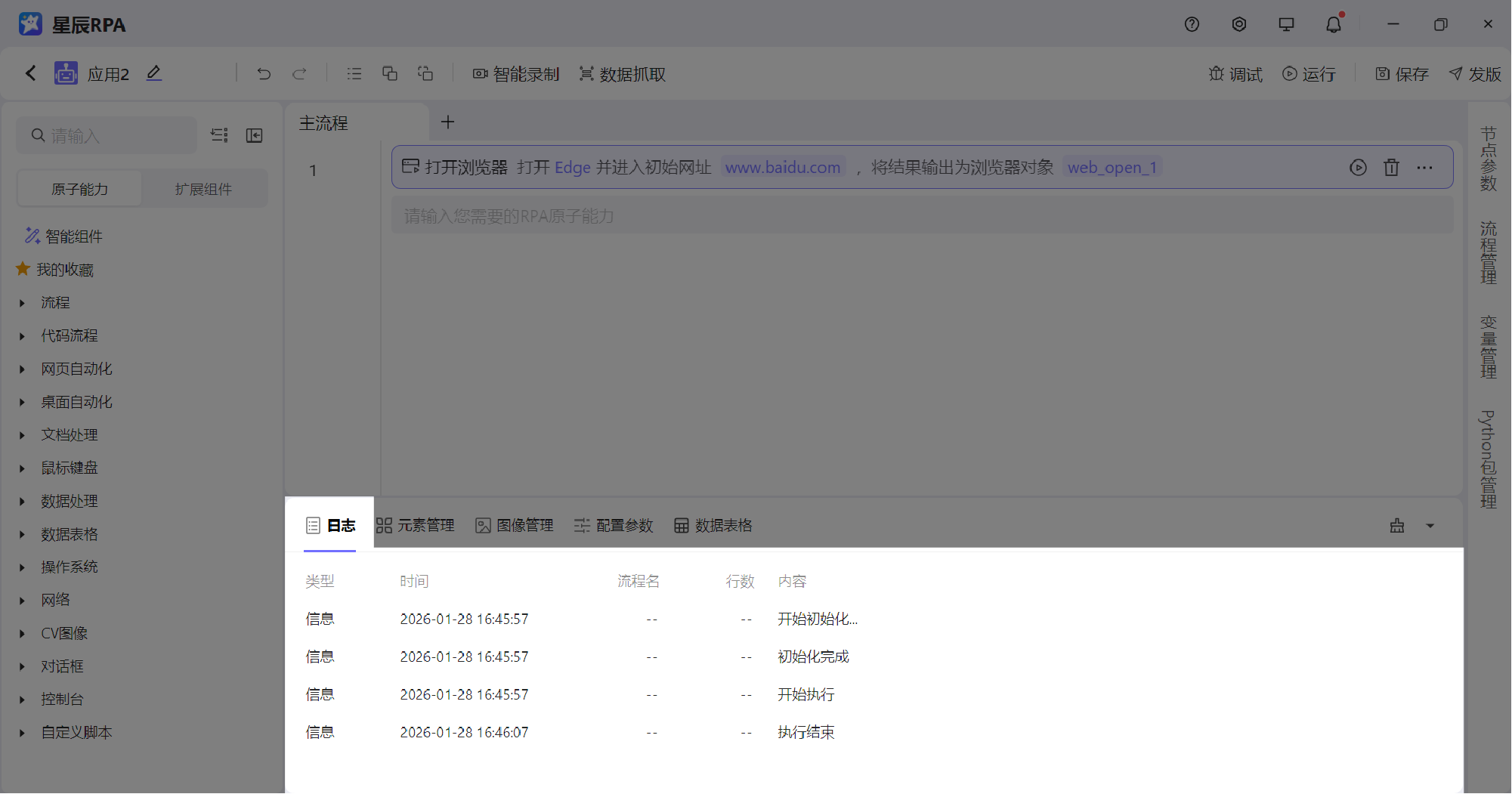This screenshot has height=794, width=1512.
Task: Click the 运行 run button
Action: click(1309, 73)
